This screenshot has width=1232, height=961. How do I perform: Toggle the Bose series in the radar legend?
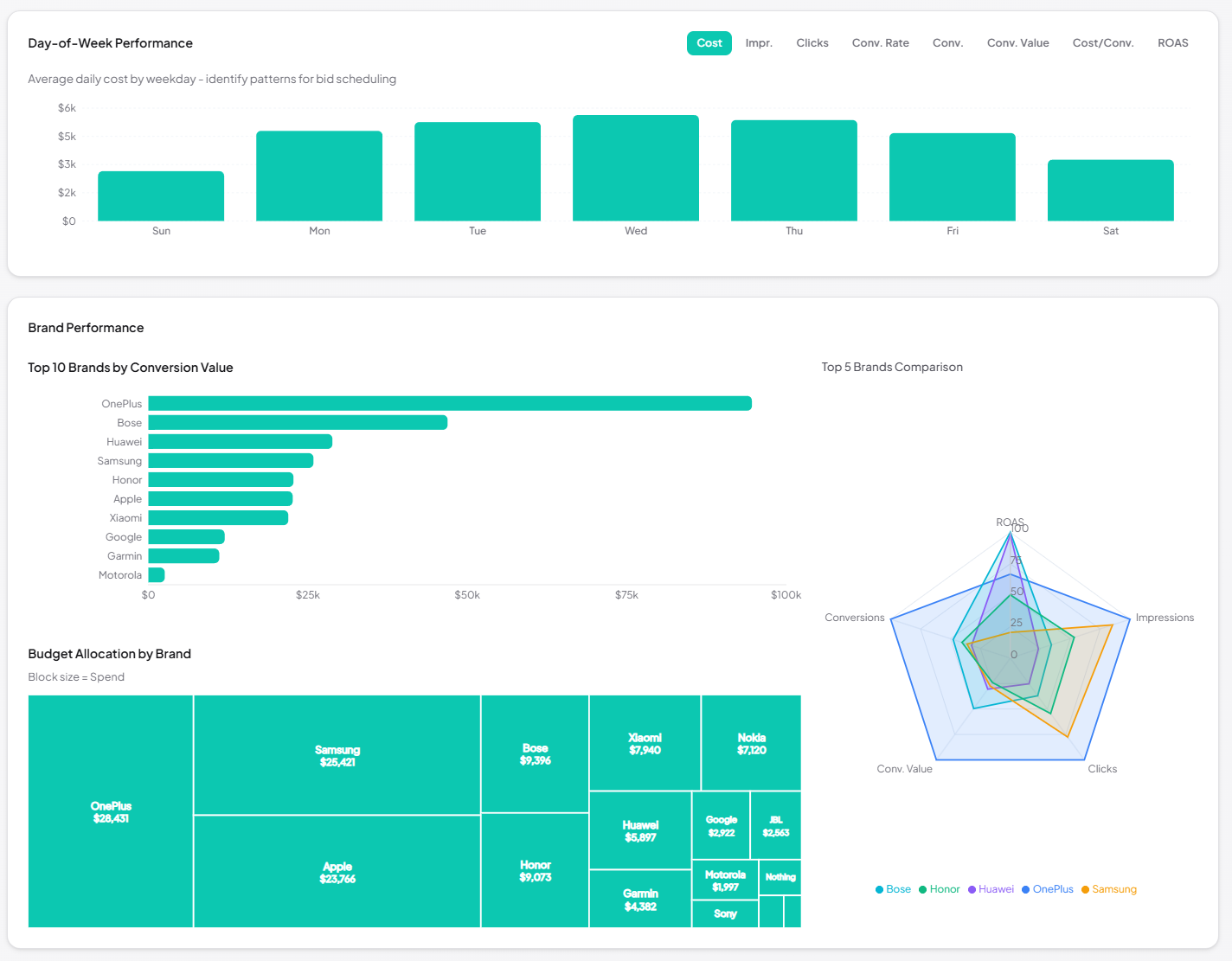[892, 888]
